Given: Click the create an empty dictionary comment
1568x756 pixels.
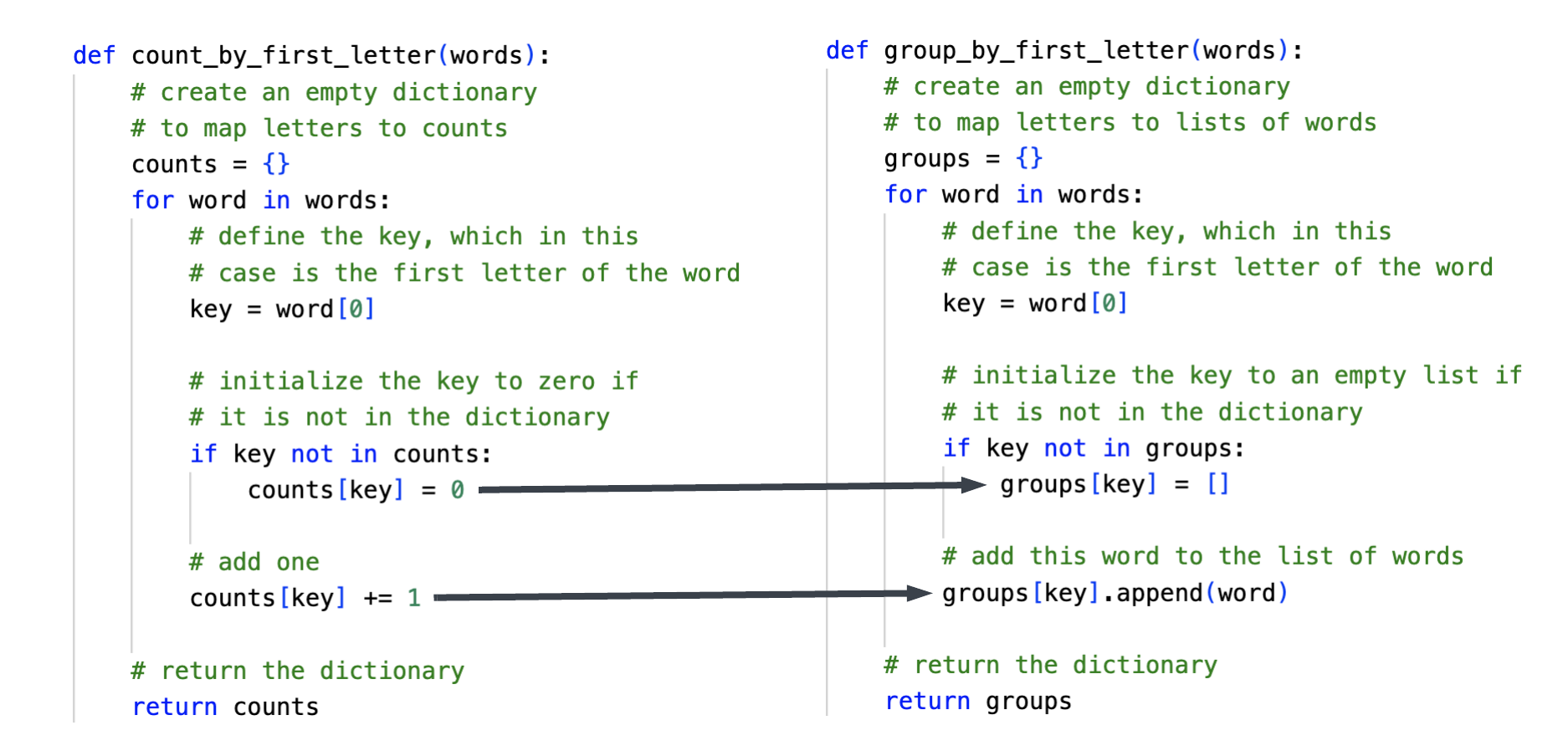Looking at the screenshot, I should (333, 92).
